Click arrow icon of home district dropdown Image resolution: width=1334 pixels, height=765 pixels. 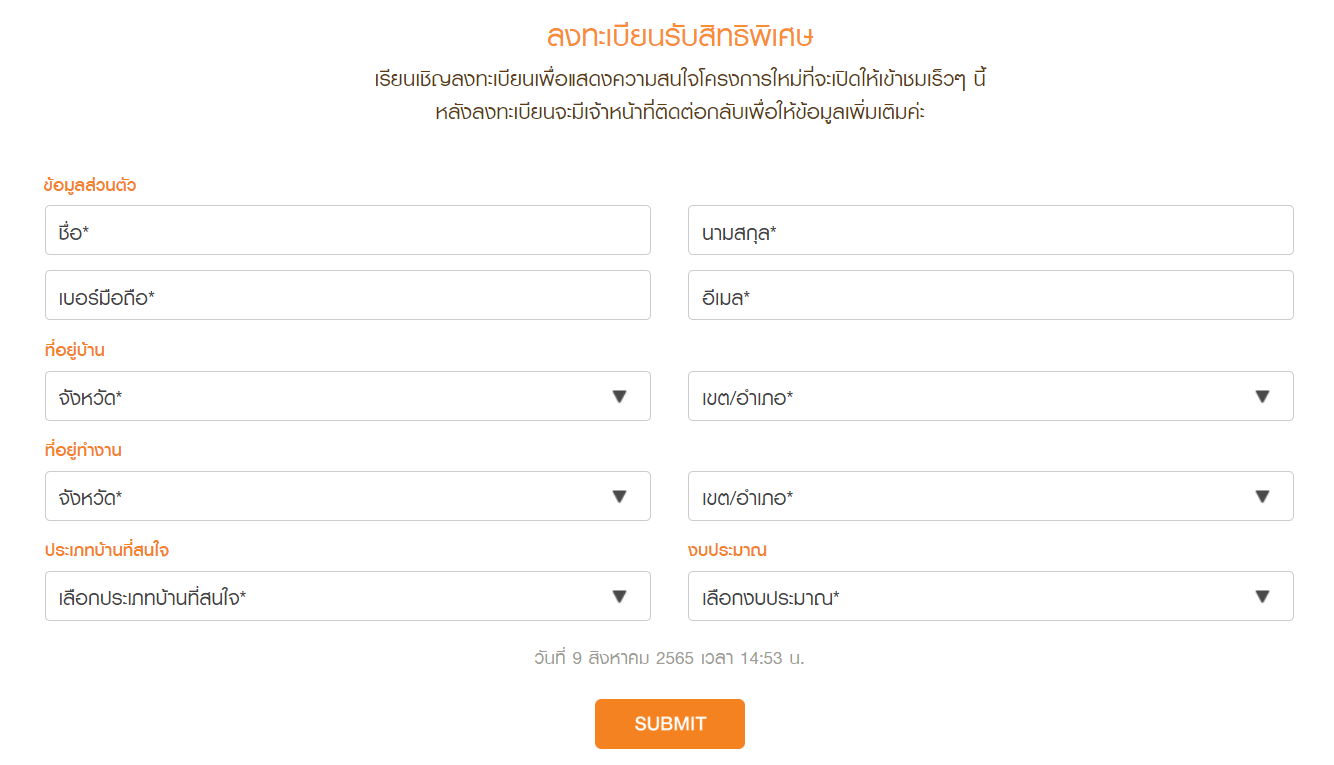pos(1262,397)
